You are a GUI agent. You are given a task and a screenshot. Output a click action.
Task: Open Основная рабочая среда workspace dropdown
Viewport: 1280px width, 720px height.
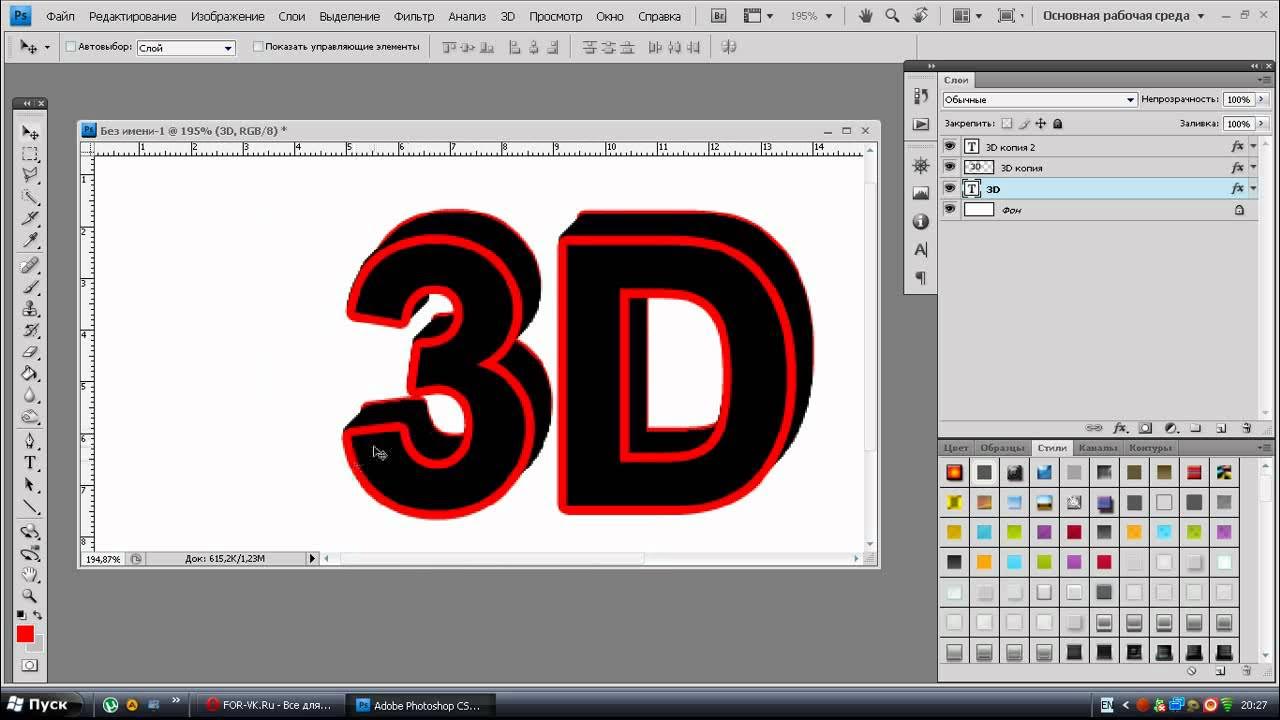[1122, 16]
